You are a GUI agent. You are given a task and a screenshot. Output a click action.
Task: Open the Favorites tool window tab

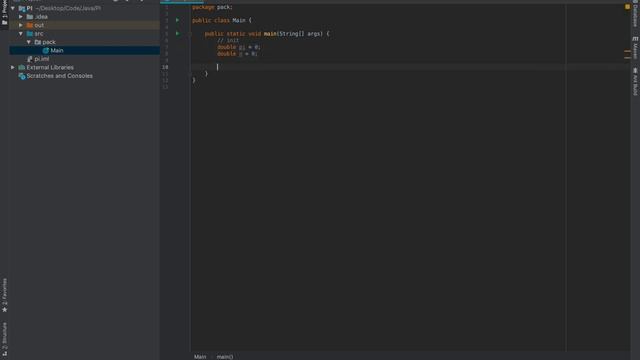point(4,296)
